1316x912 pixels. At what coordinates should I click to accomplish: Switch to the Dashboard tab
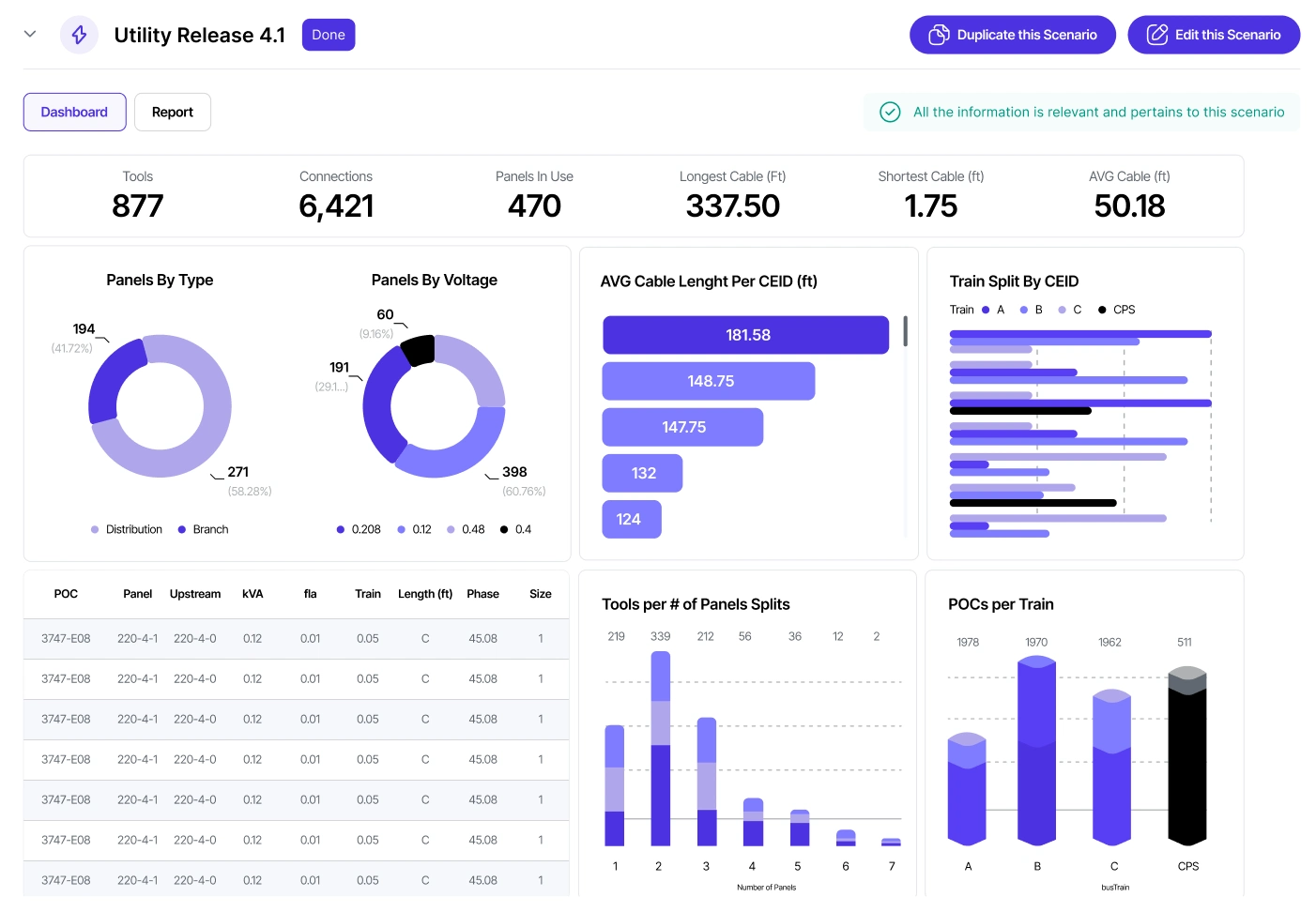74,112
